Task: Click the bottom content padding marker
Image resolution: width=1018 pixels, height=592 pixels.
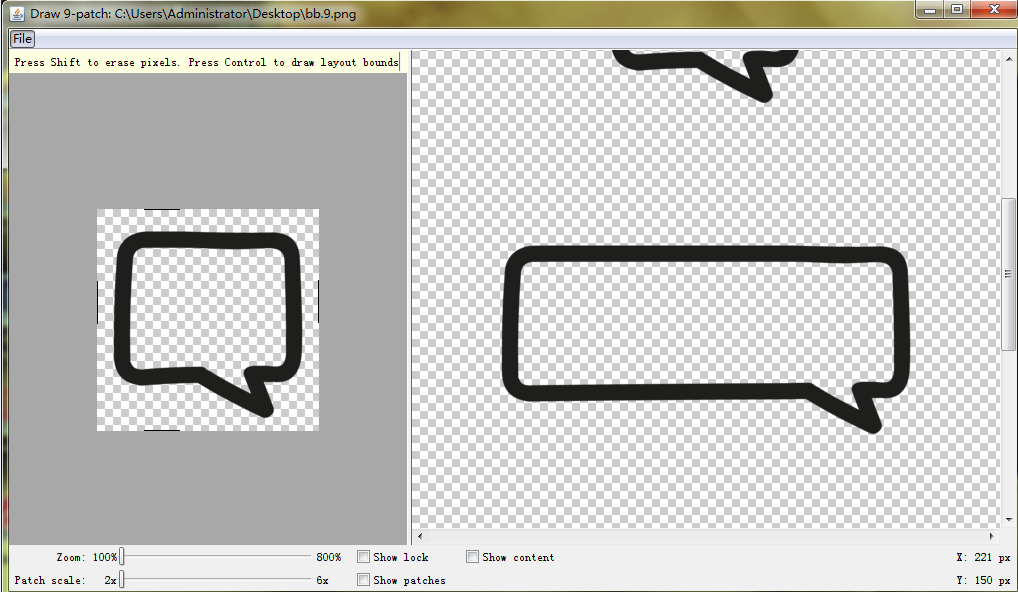Action: tap(162, 430)
